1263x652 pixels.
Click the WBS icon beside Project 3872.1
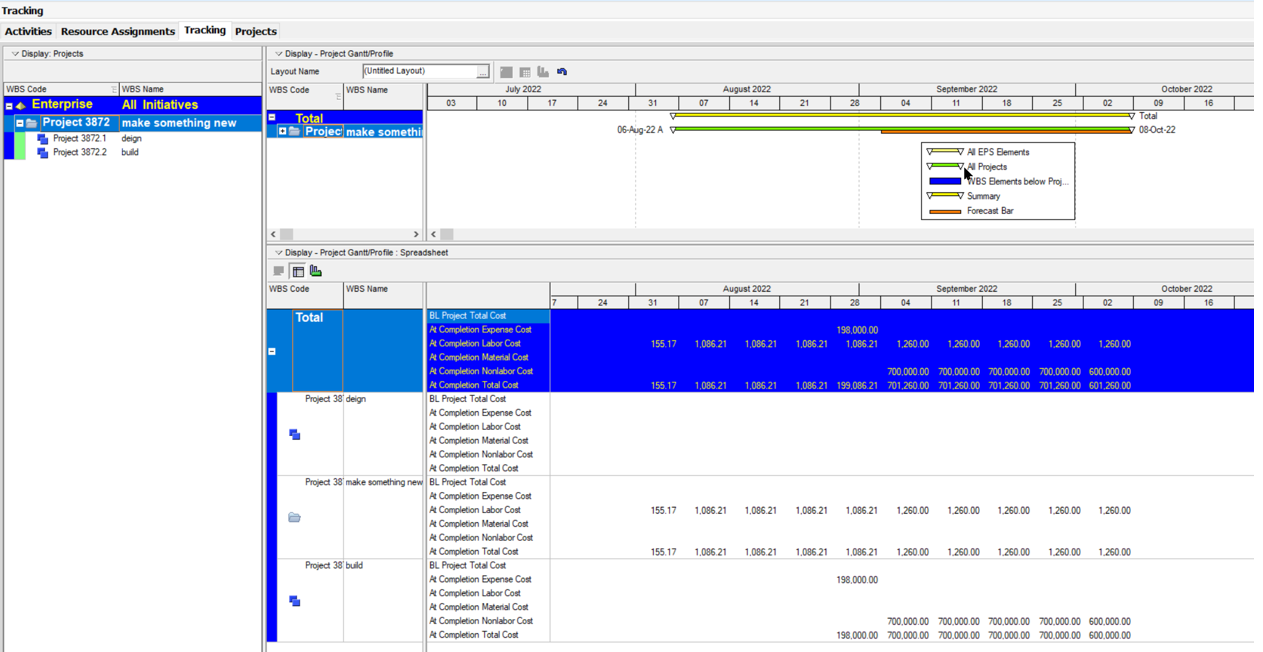[x=42, y=139]
